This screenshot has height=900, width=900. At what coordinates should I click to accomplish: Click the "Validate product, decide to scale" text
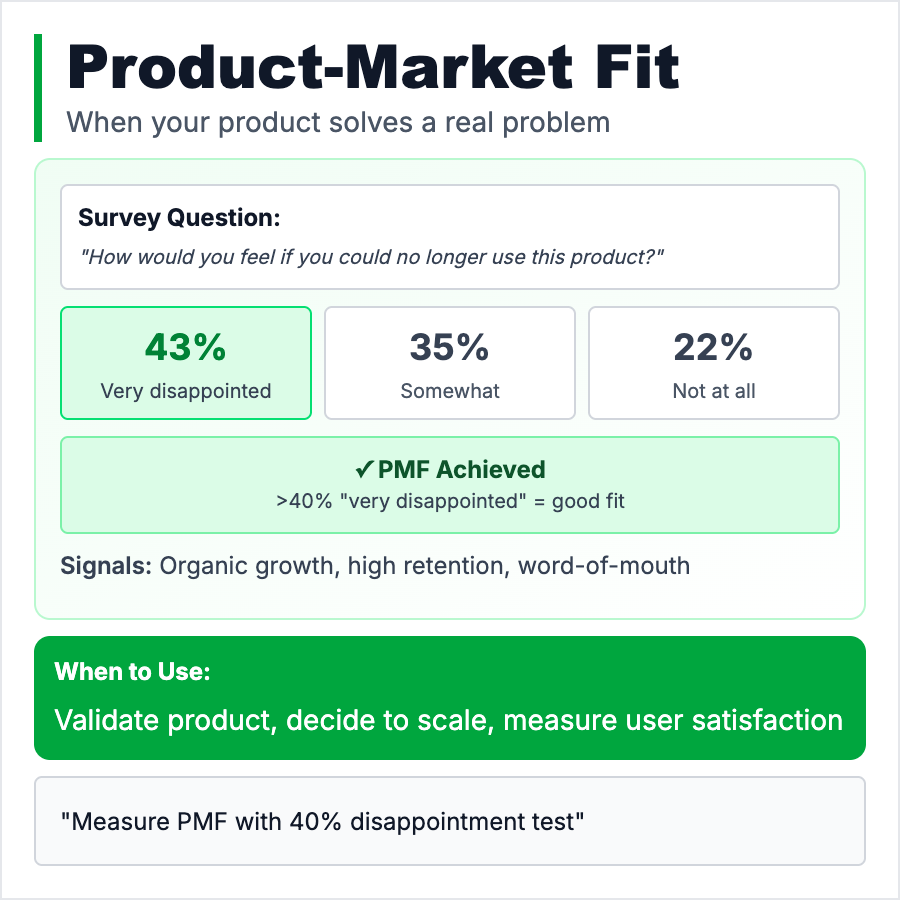(x=273, y=720)
